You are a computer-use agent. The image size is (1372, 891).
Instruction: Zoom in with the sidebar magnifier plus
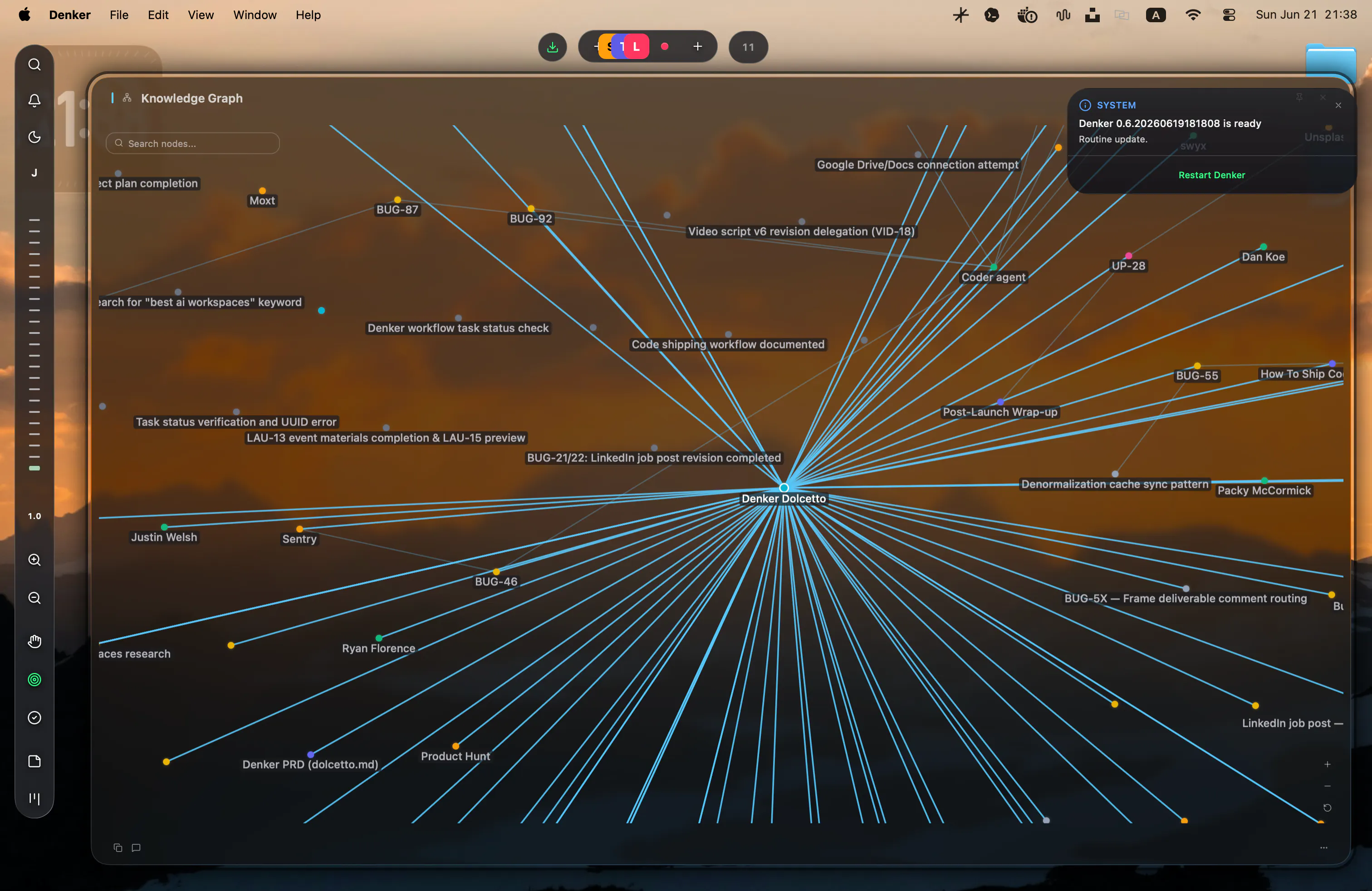(34, 560)
